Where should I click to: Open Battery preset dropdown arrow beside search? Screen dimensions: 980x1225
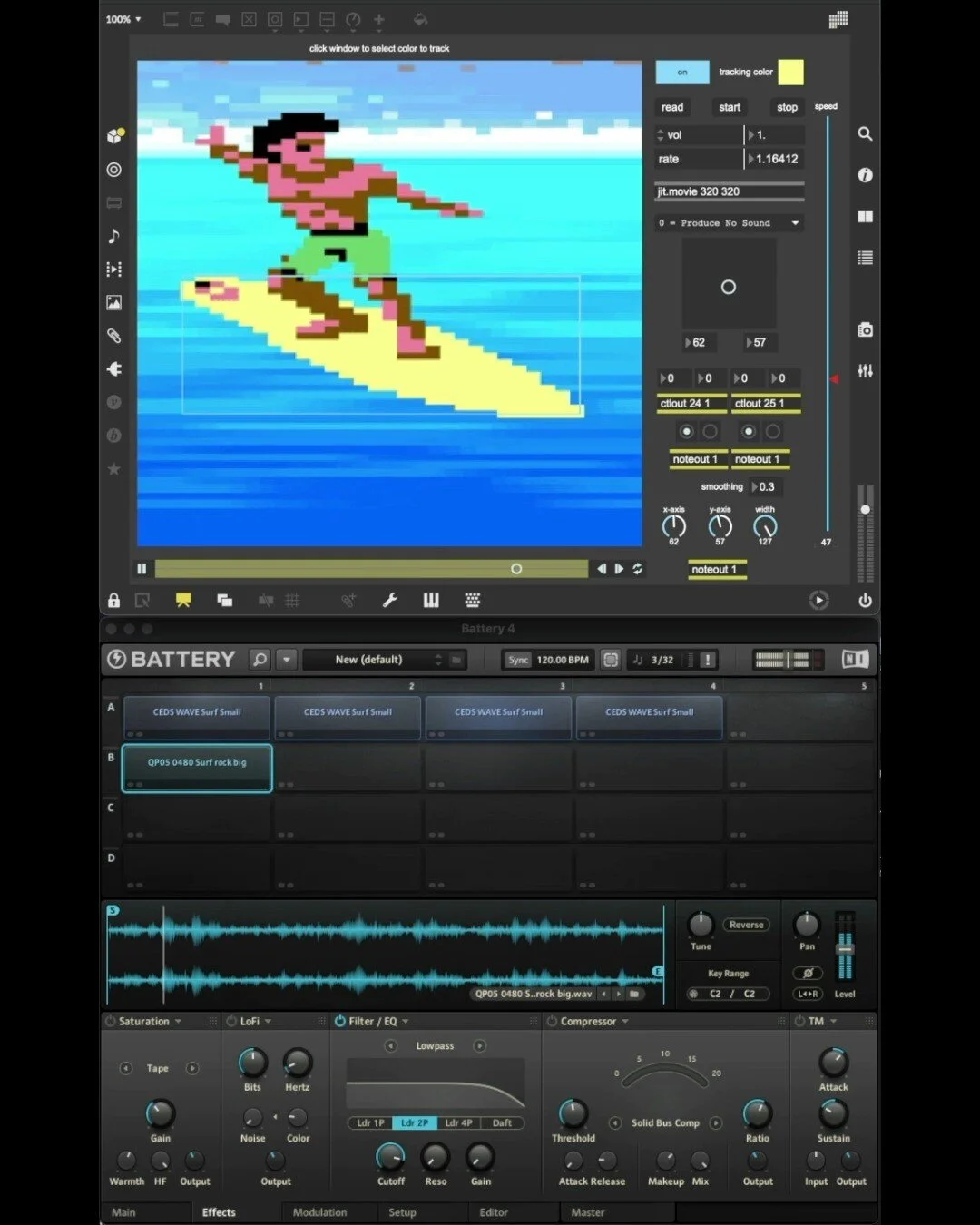coord(287,660)
